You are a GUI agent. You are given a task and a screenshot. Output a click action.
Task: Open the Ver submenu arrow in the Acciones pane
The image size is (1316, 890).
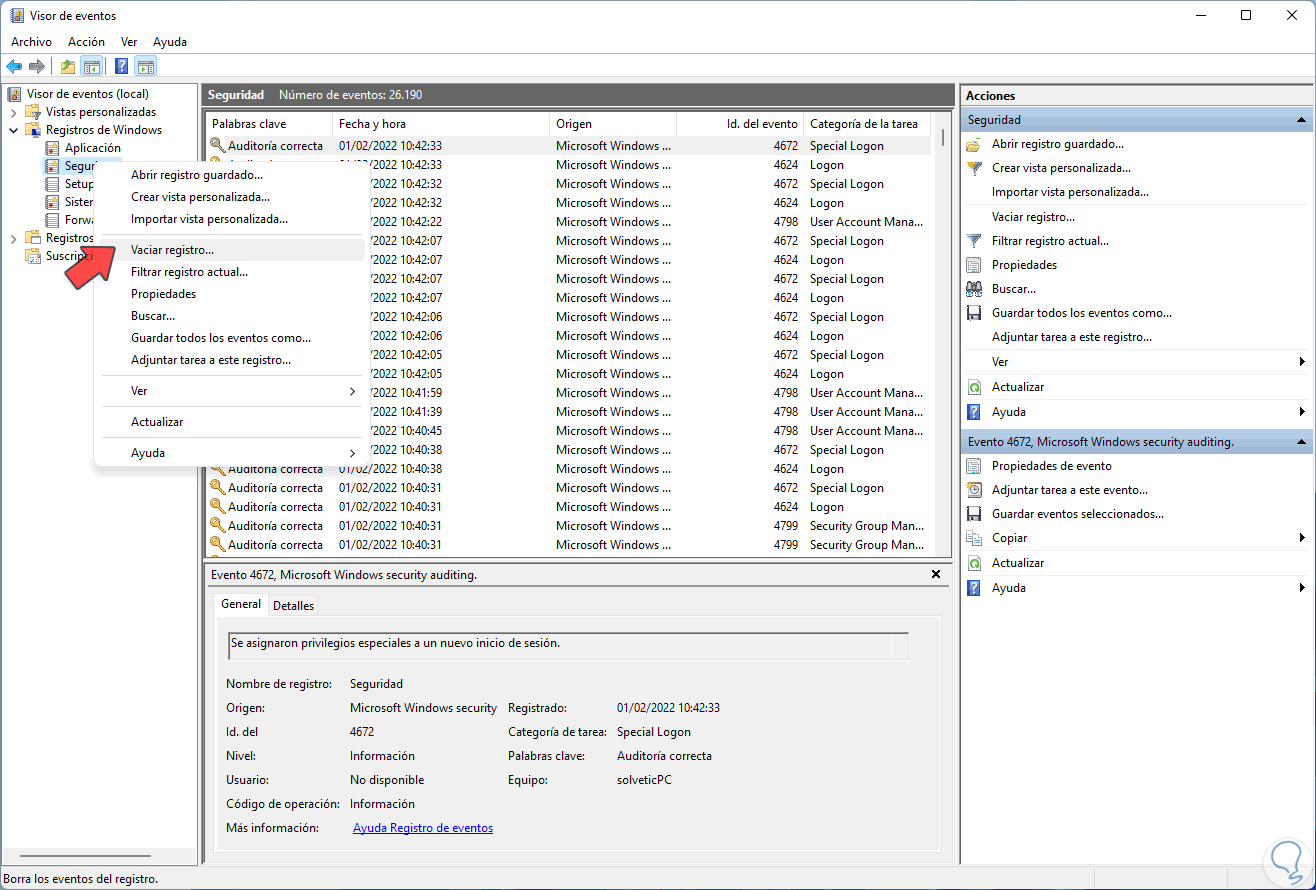(x=1302, y=362)
